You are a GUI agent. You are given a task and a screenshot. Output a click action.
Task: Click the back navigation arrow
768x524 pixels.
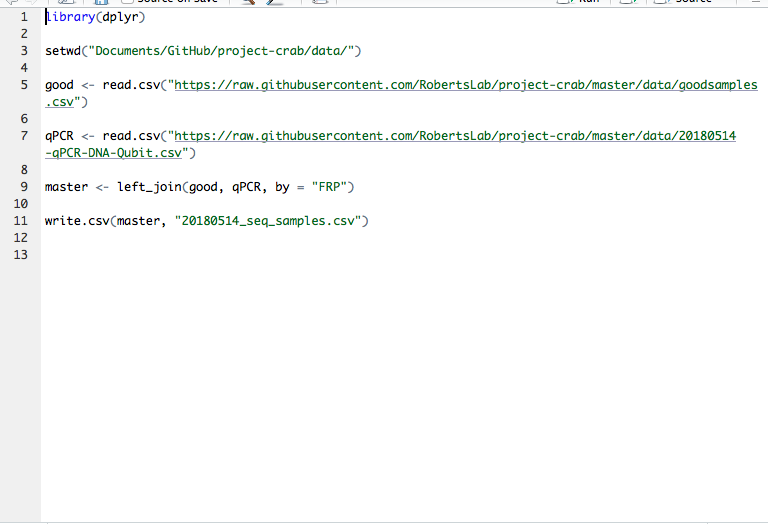pyautogui.click(x=12, y=2)
